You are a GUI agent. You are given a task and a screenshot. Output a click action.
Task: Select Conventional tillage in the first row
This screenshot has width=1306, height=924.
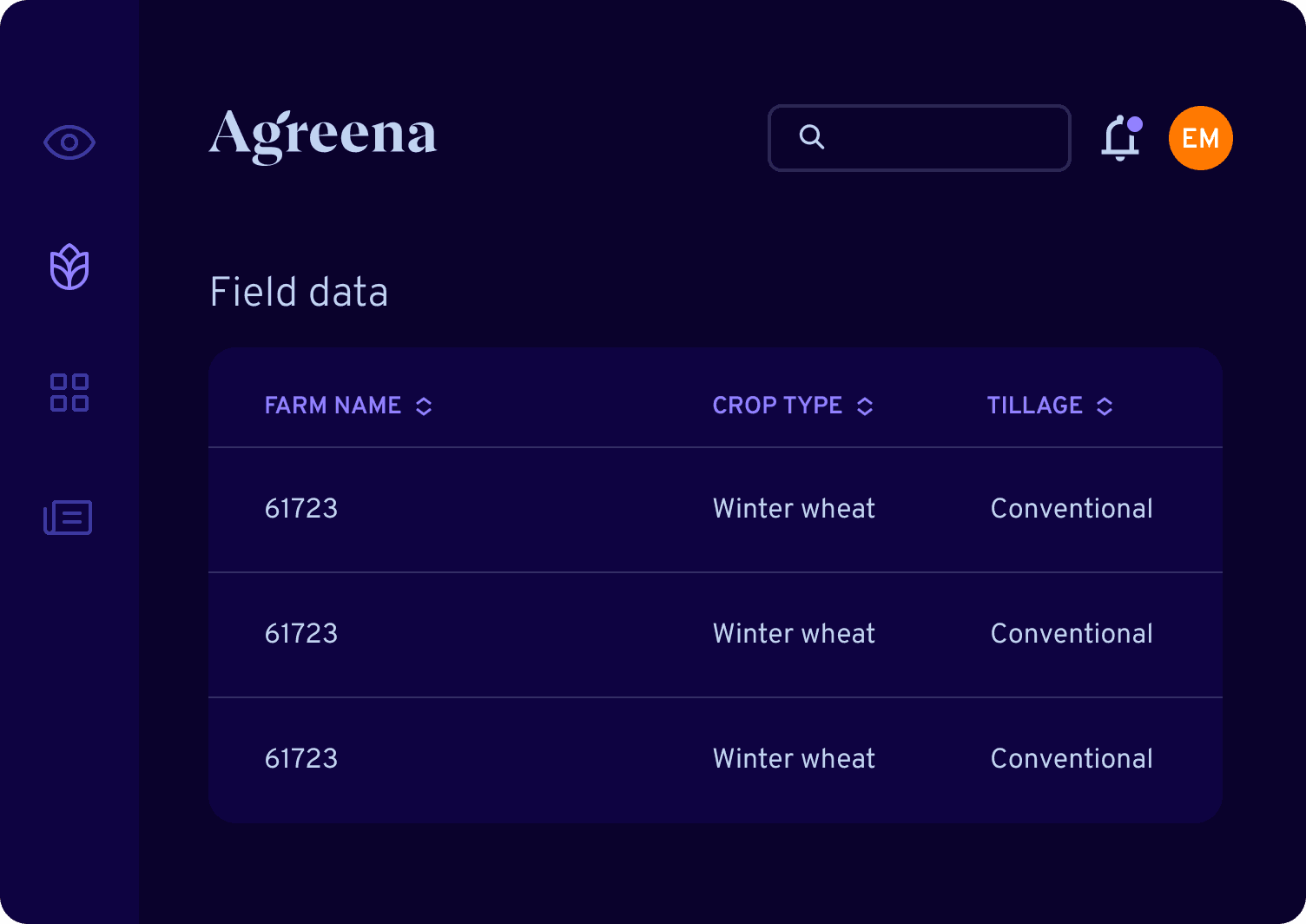click(1072, 509)
